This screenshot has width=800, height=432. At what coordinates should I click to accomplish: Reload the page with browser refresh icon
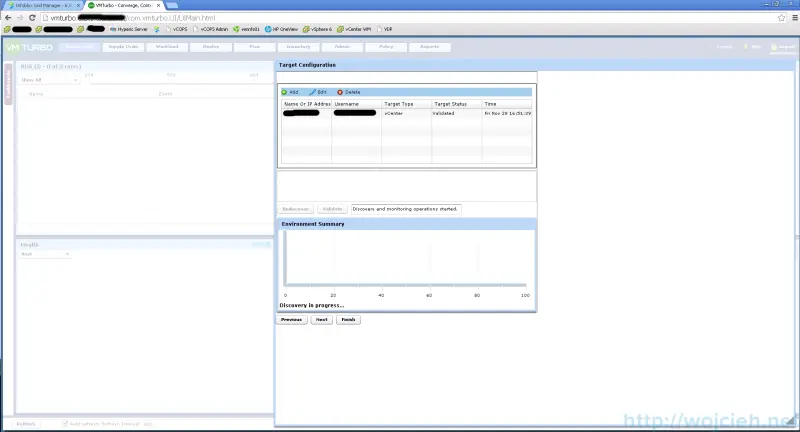tap(33, 17)
